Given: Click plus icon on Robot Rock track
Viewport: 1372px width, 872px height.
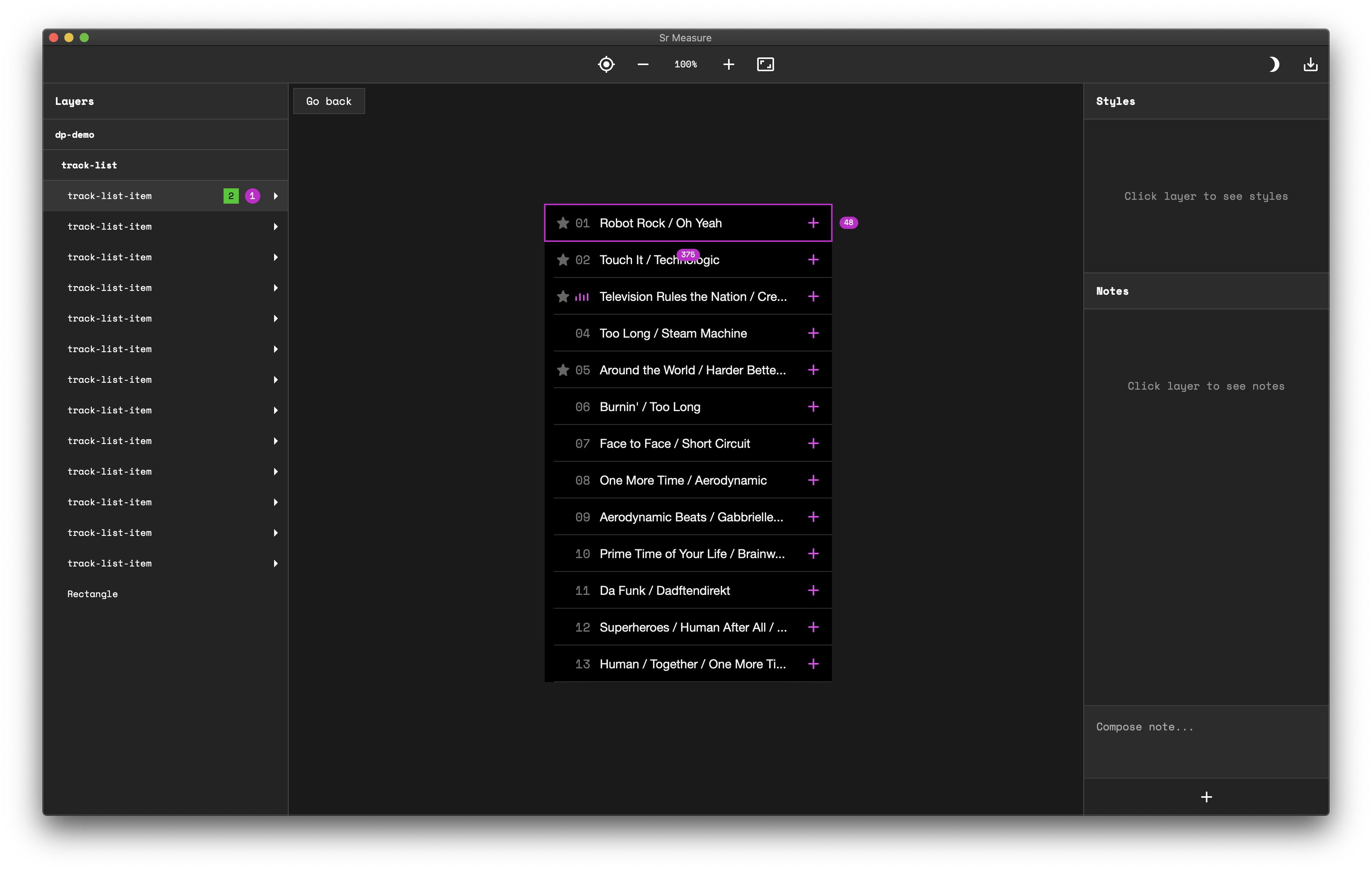Looking at the screenshot, I should pyautogui.click(x=813, y=223).
